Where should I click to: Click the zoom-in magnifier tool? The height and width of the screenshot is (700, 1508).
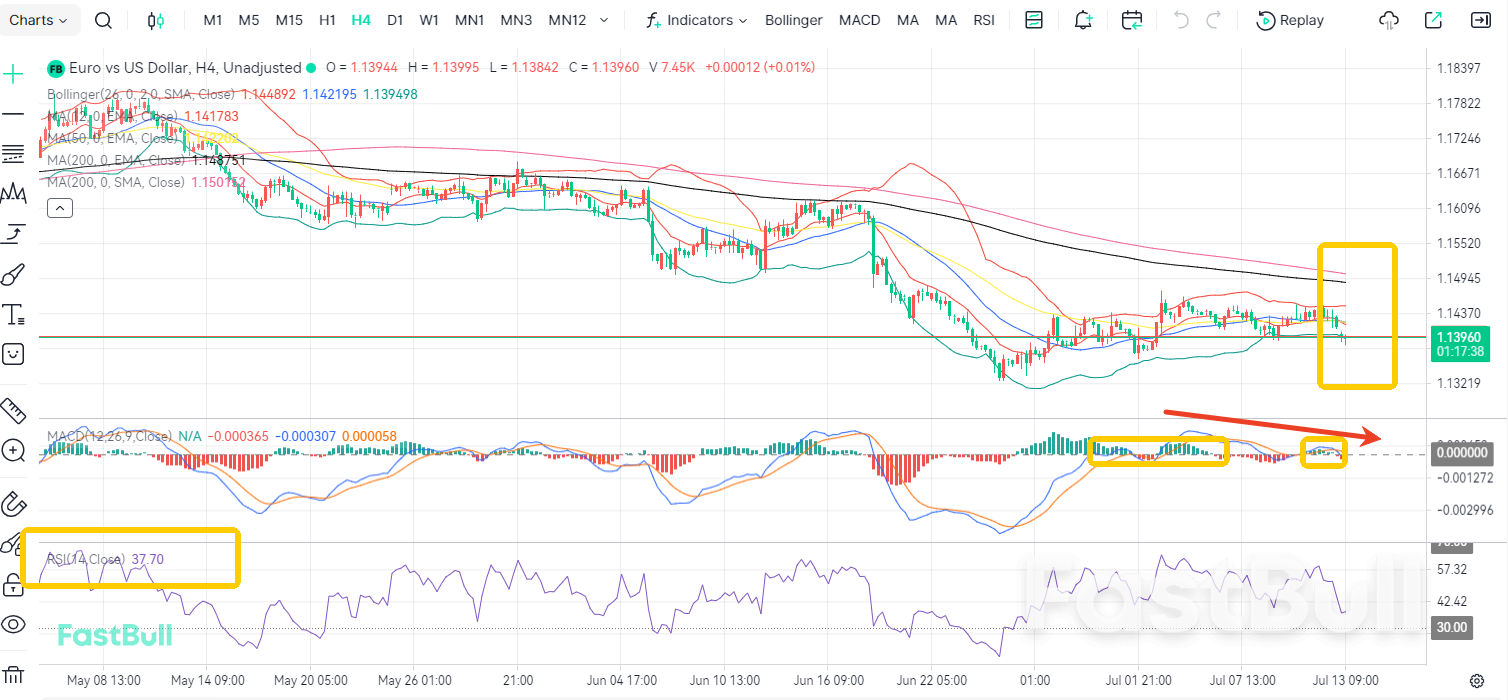click(13, 450)
